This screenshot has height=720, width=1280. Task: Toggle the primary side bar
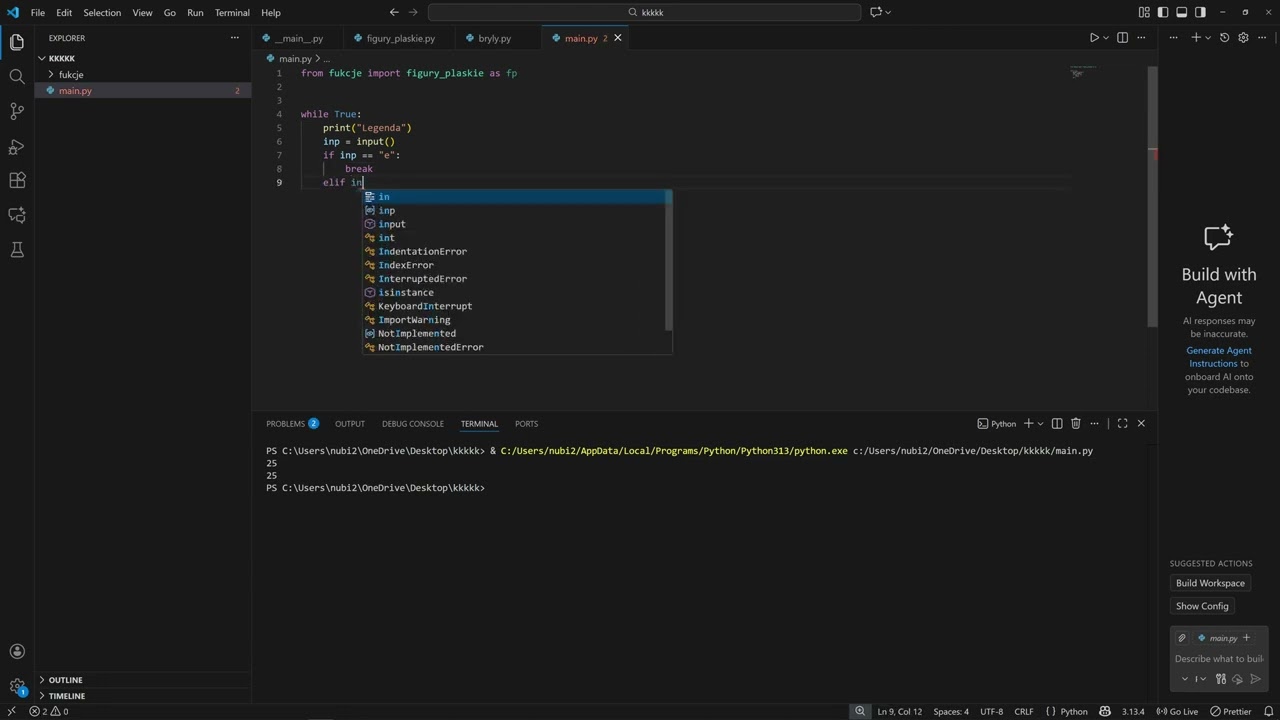[1163, 12]
